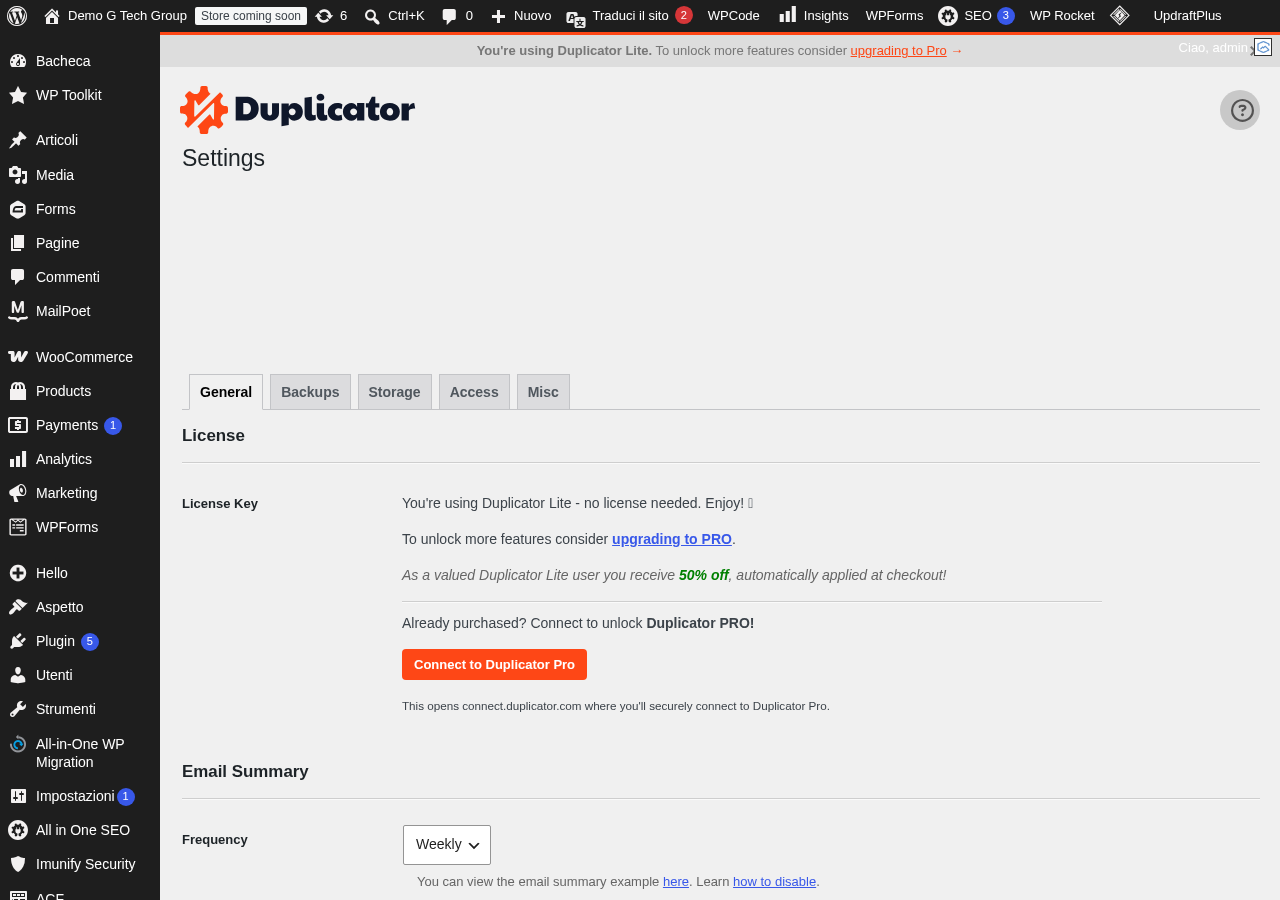Open the email summary example here link
This screenshot has width=1280, height=900.
point(676,882)
